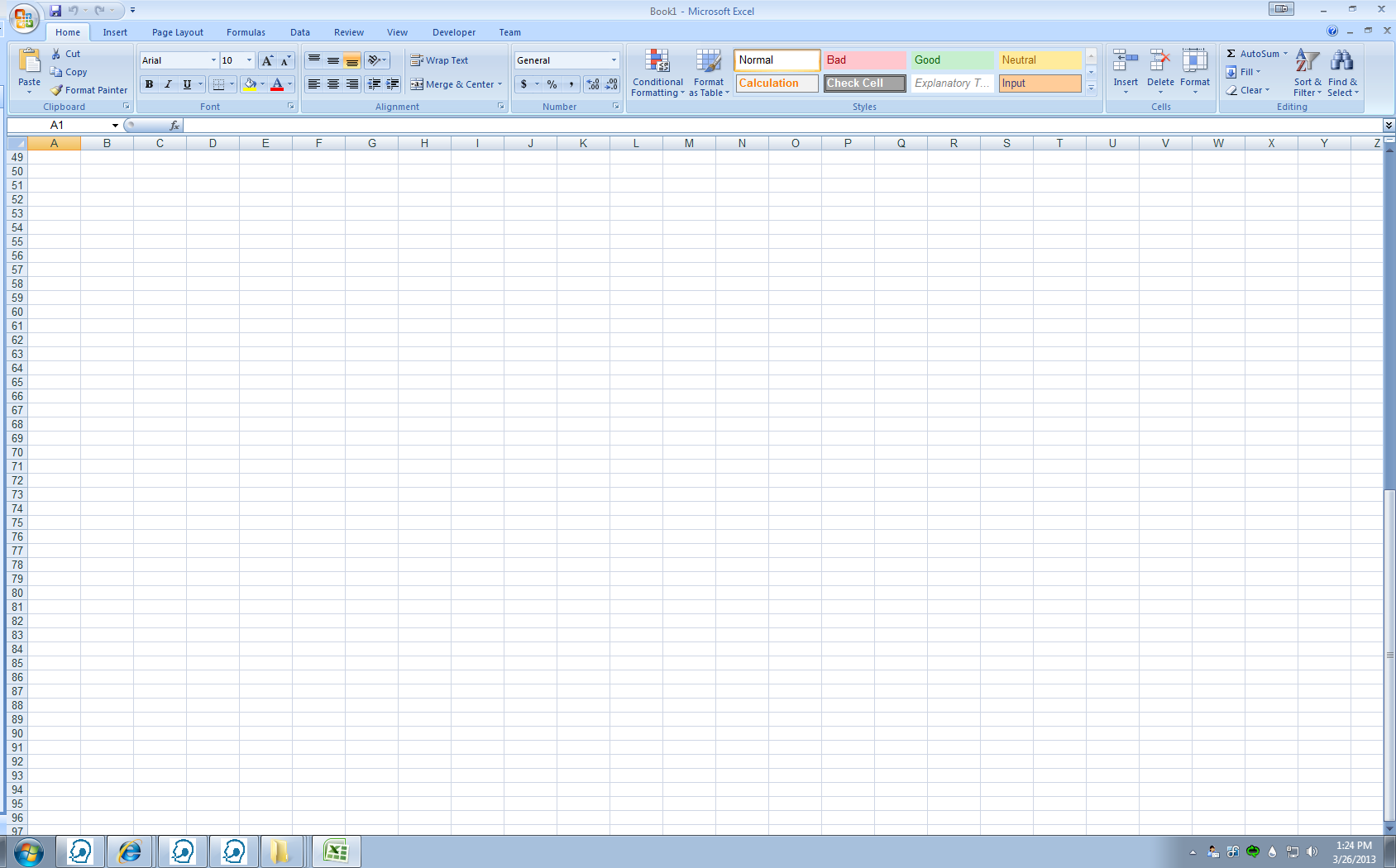The image size is (1396, 868).
Task: Toggle Wrap Text on selected cell
Action: pyautogui.click(x=439, y=60)
